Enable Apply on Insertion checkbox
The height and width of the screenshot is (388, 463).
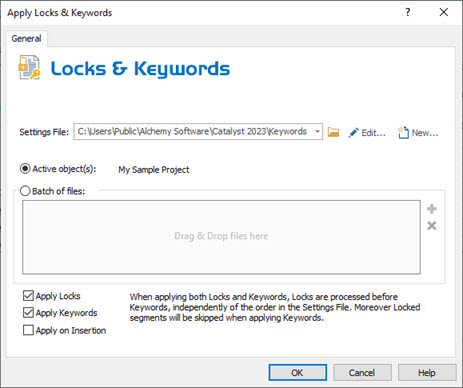click(28, 330)
